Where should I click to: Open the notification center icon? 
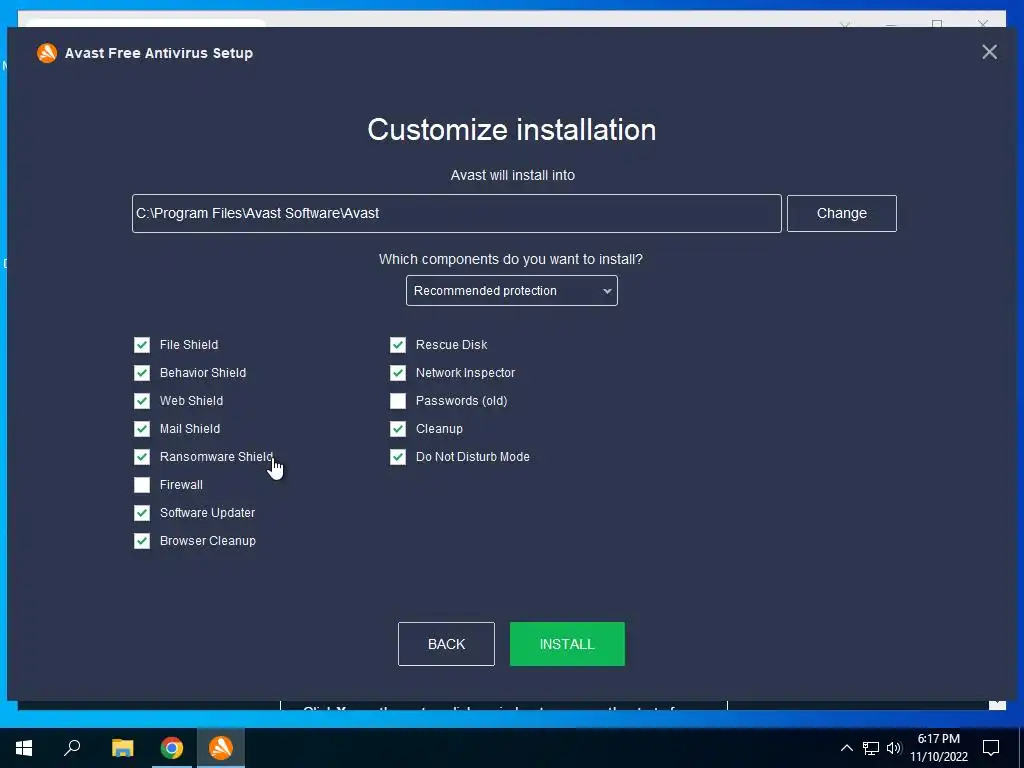coord(991,748)
